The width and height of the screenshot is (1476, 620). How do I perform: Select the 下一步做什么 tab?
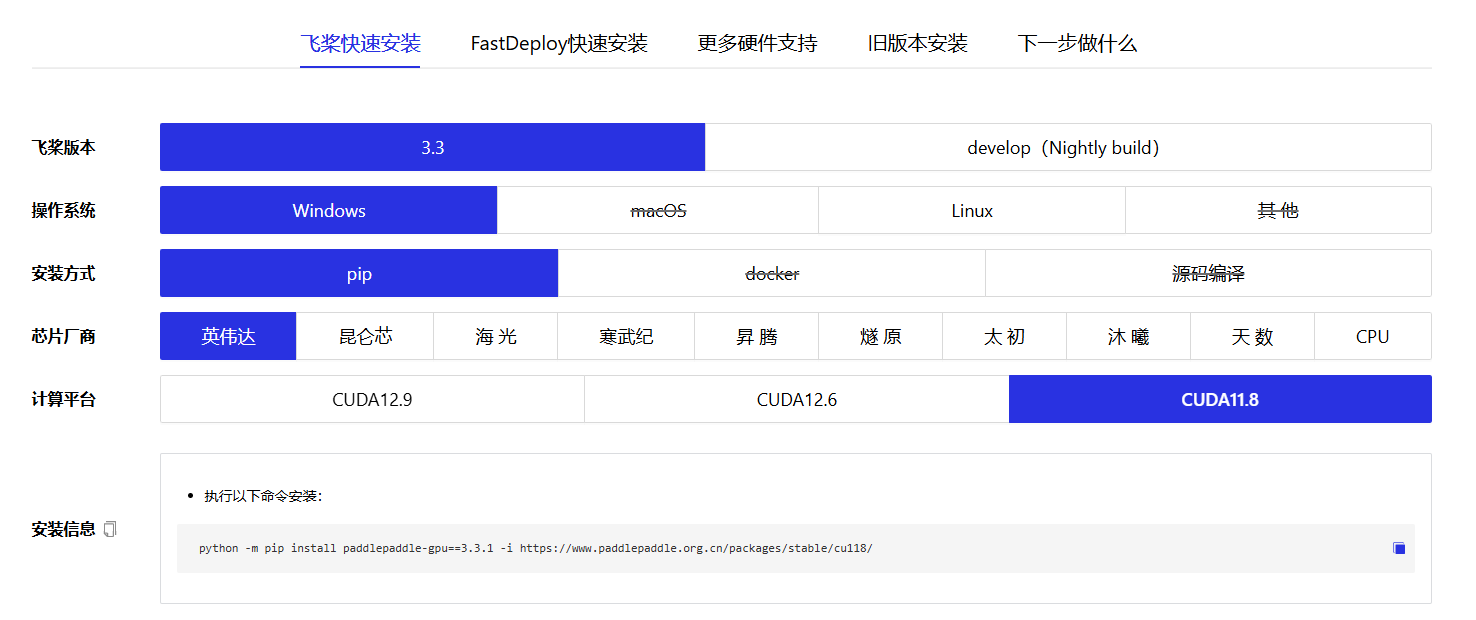tap(1077, 44)
